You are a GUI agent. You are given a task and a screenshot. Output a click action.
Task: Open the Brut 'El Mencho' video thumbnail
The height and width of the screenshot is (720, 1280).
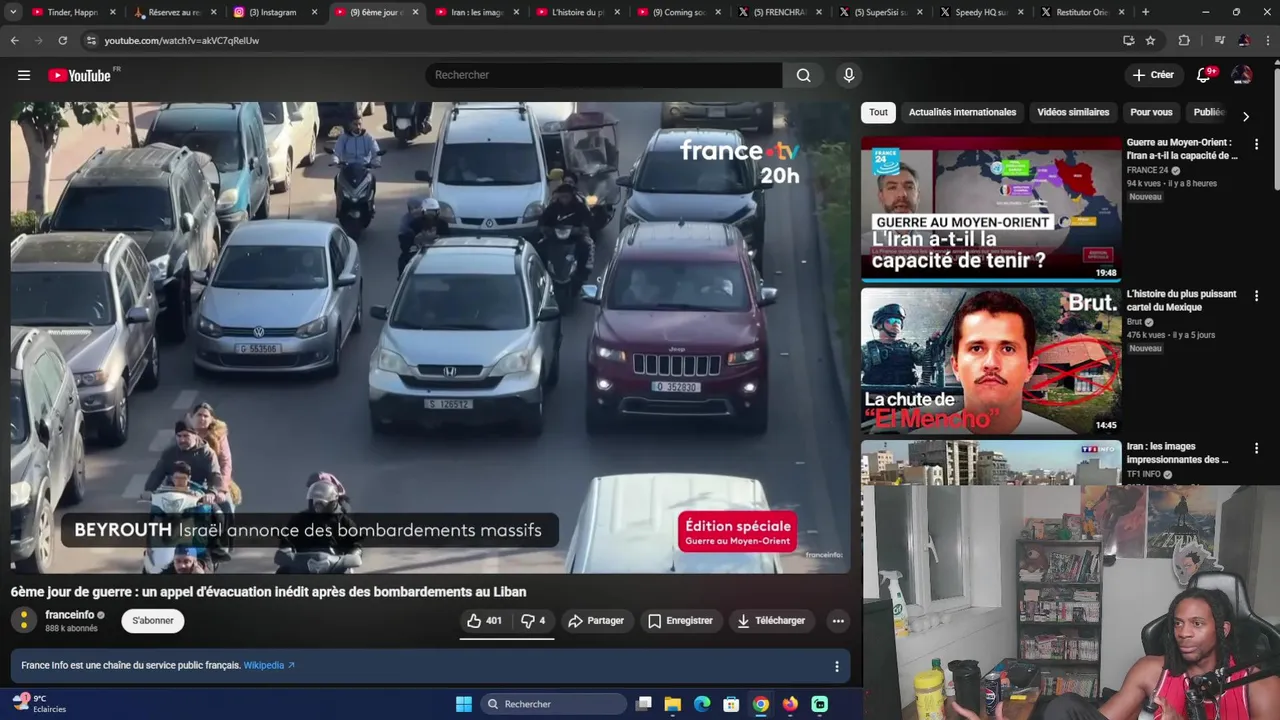(991, 361)
